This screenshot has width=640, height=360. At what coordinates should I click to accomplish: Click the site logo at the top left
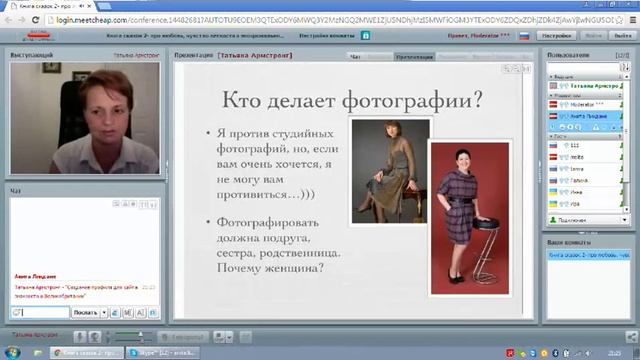coord(38,36)
